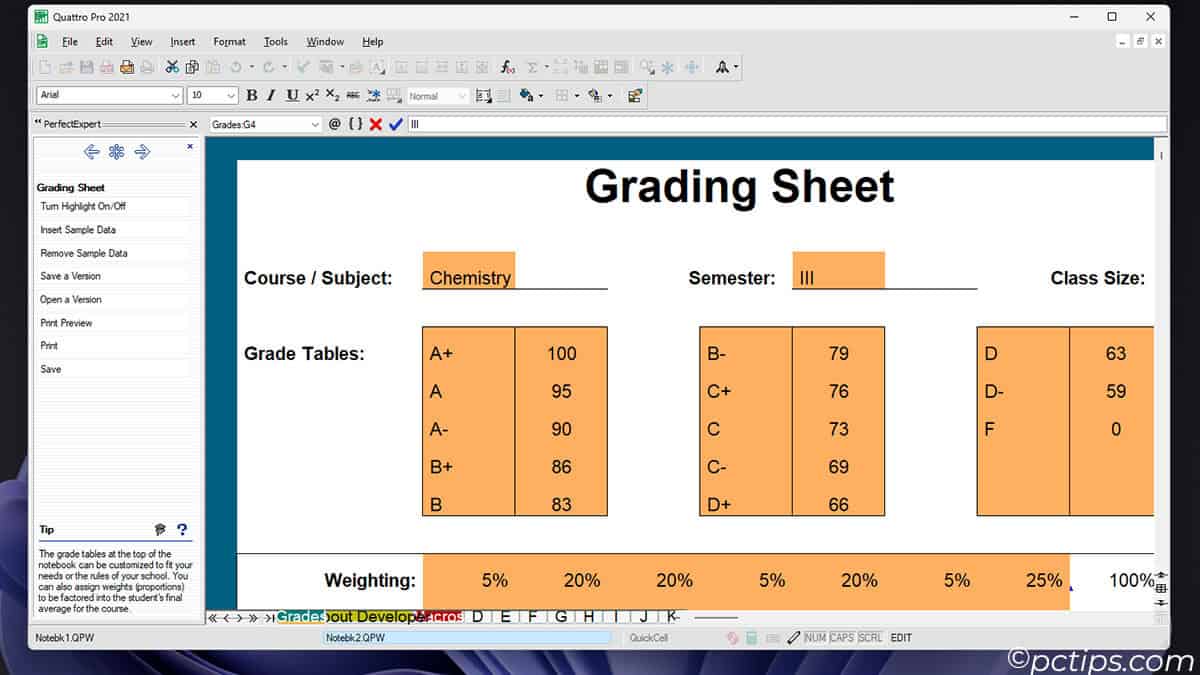
Task: Open the Format menu
Action: point(229,42)
